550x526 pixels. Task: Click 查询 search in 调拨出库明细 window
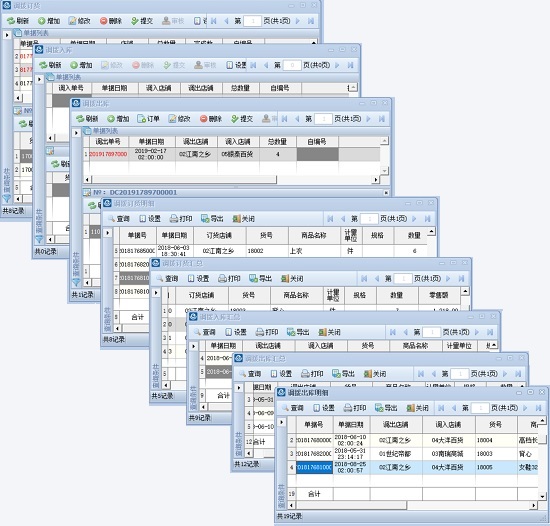click(x=293, y=408)
